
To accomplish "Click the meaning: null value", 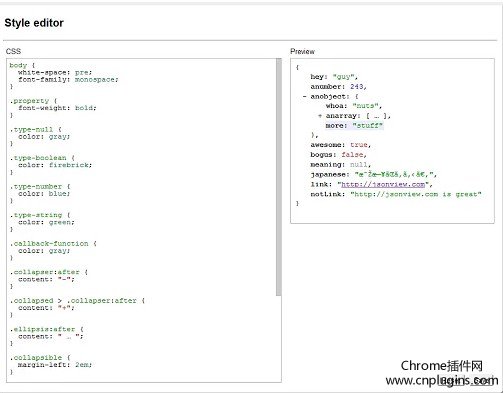I will 359,165.
